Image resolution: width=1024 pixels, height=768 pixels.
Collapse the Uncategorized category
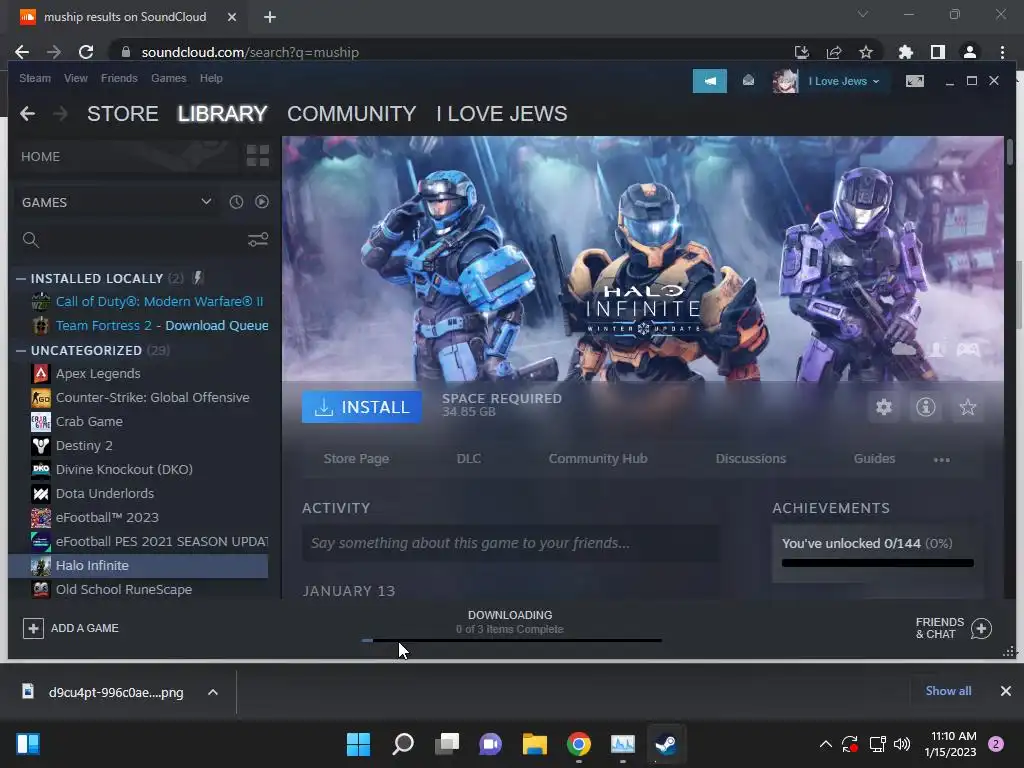click(x=21, y=351)
